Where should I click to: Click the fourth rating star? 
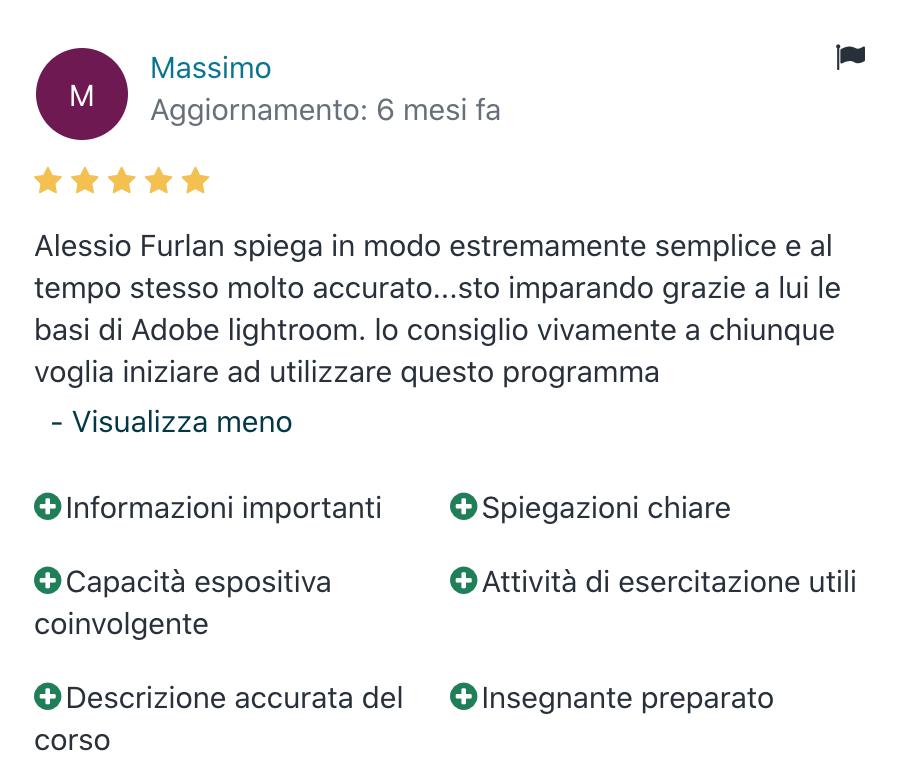point(158,180)
